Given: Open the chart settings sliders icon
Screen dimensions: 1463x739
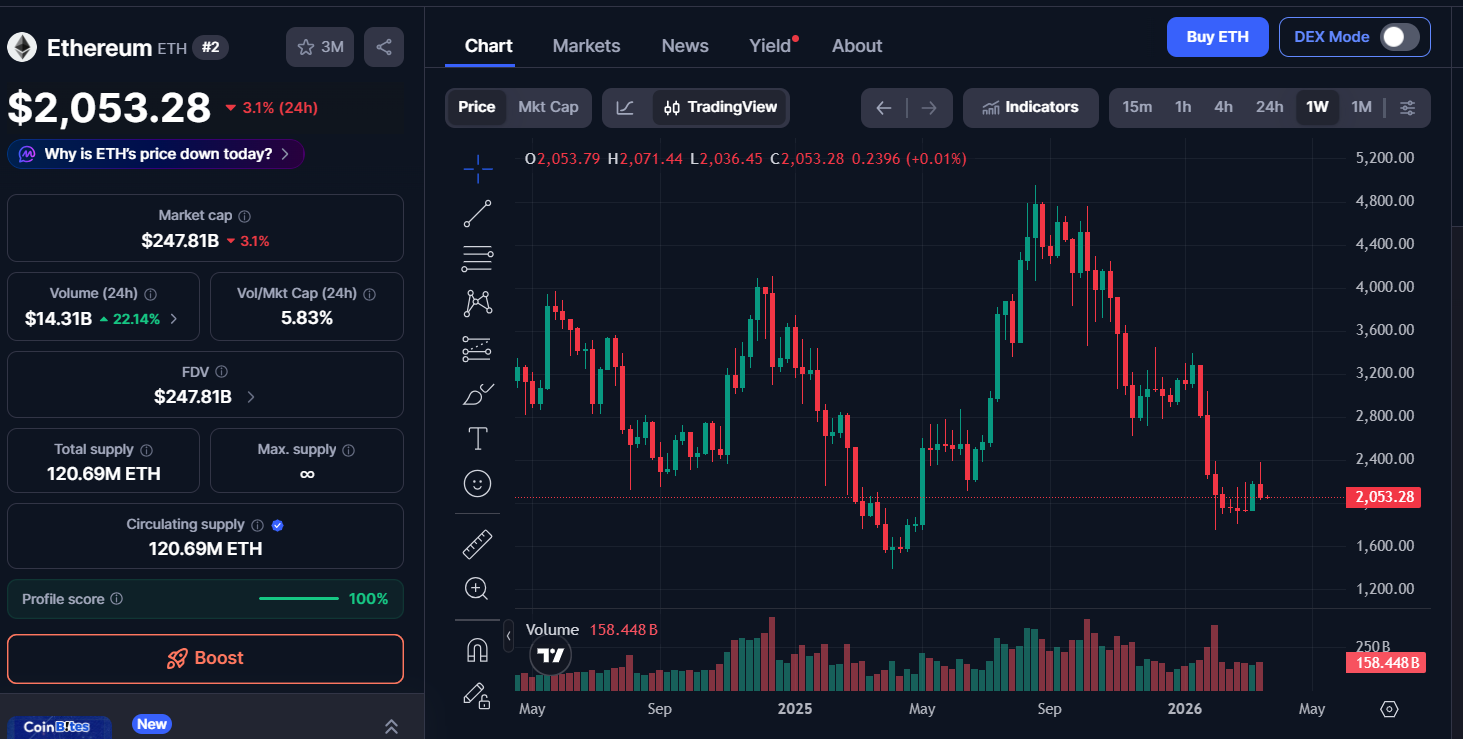Looking at the screenshot, I should 1407,107.
